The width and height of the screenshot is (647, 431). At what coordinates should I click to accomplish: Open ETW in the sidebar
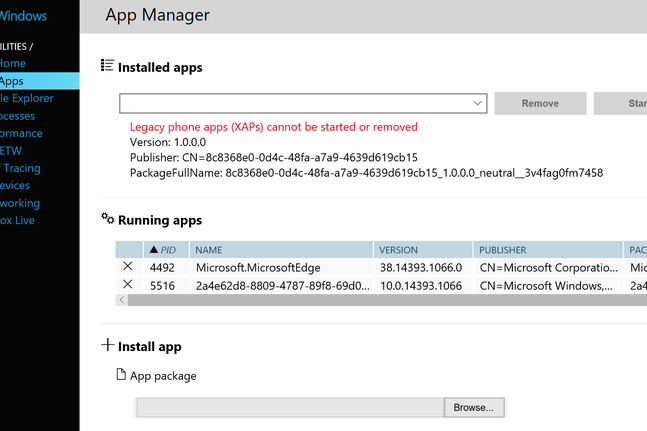click(11, 151)
